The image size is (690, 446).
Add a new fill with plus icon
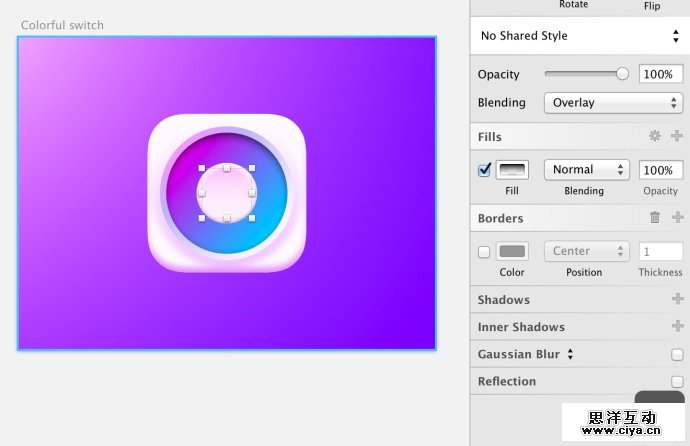677,136
